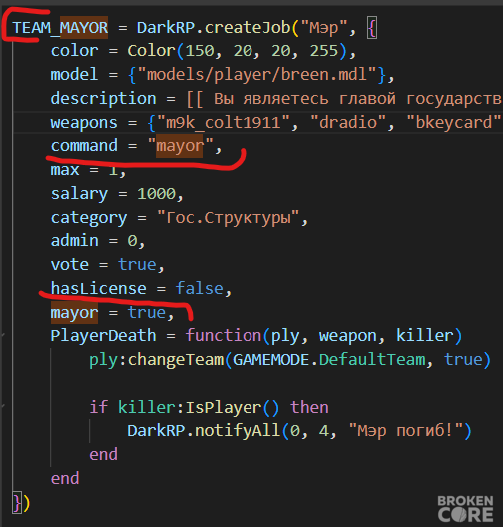
Task: Click 'GAMEMODE' in the changeTeam call
Action: (271, 360)
